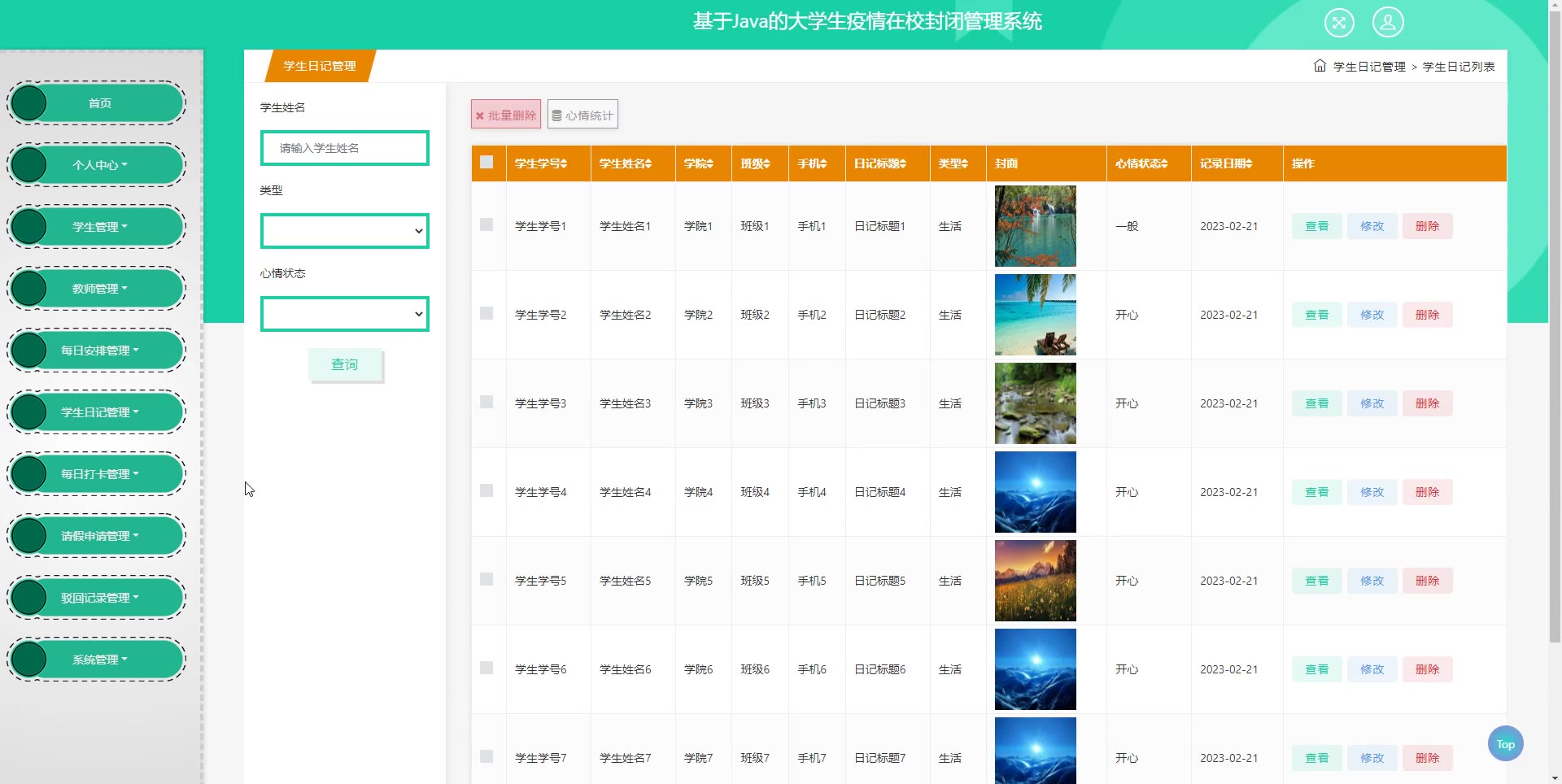Screen dimensions: 1562x784
Task: Click the circular X icon in header
Action: [x=1338, y=22]
